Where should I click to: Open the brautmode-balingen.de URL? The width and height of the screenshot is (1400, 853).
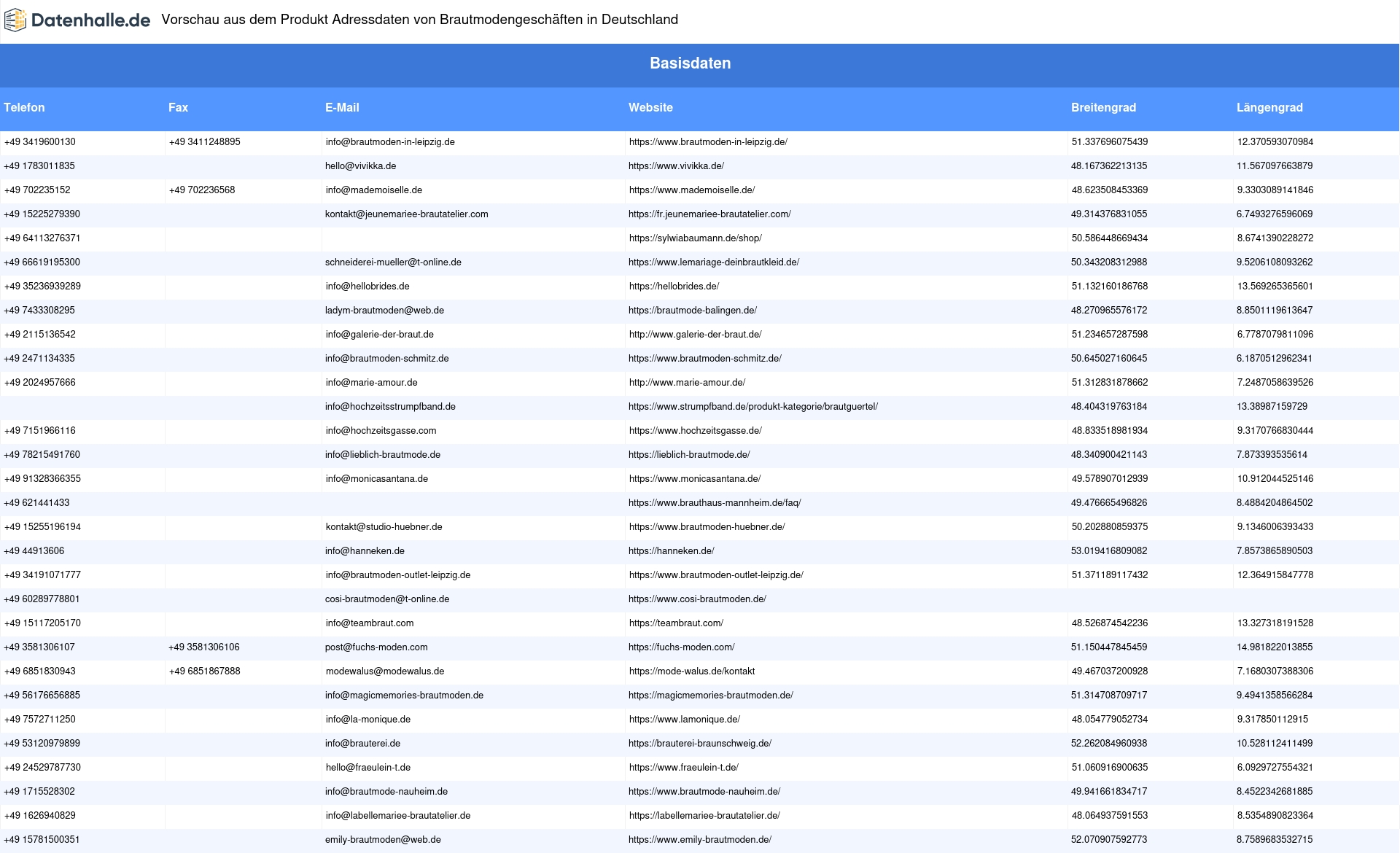(x=693, y=311)
